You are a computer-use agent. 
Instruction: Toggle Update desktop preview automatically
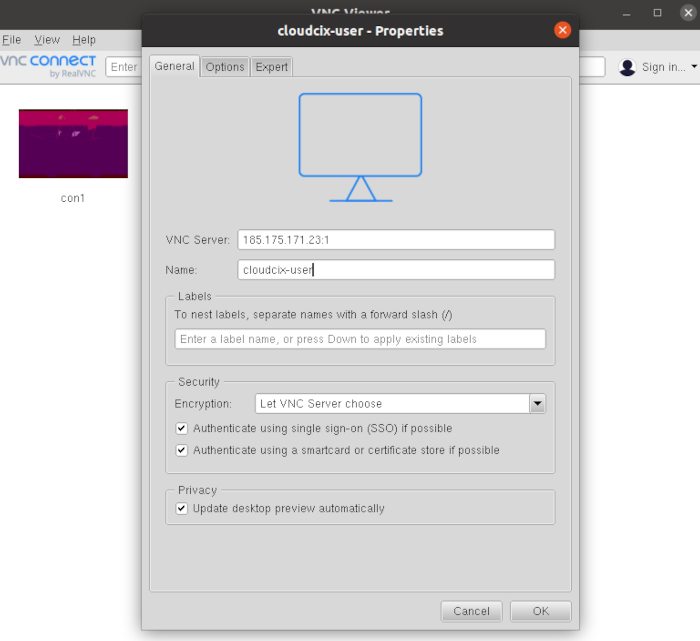click(x=181, y=508)
